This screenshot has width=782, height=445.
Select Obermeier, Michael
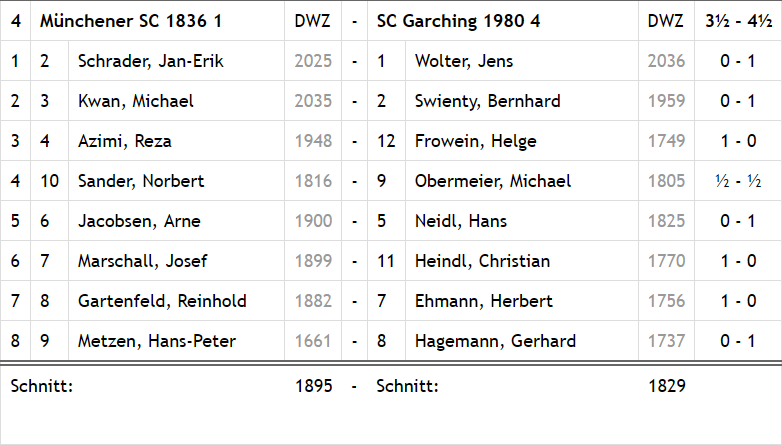tap(493, 181)
